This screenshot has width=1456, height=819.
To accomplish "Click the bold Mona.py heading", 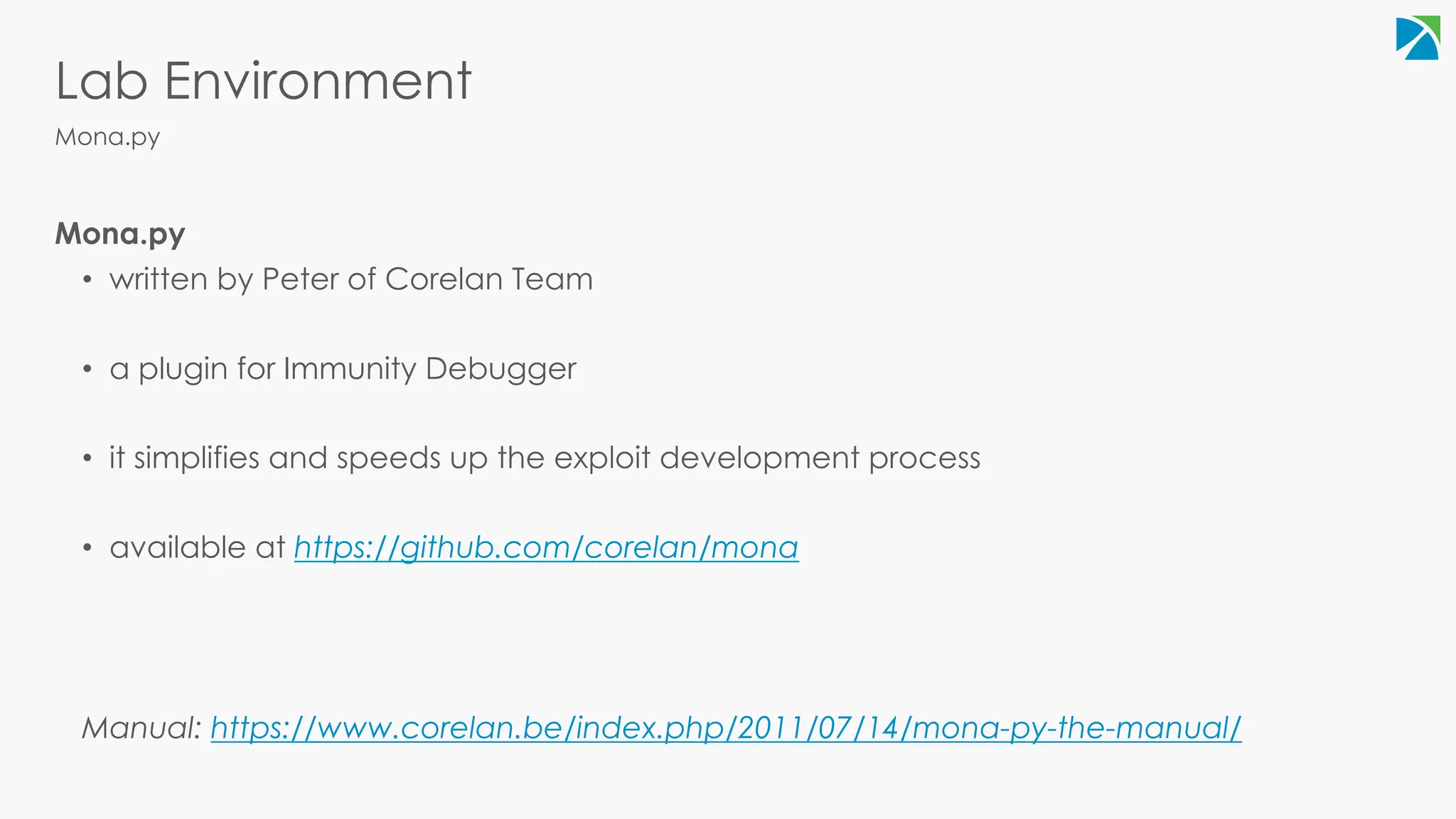I will [x=120, y=235].
